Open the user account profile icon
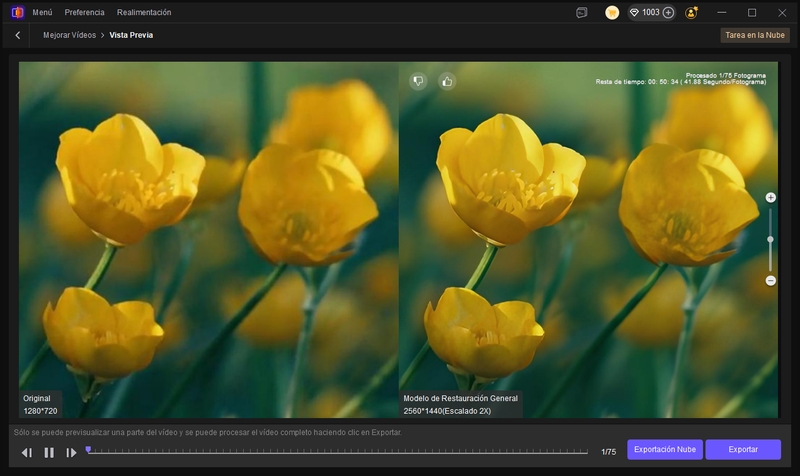 coord(691,12)
